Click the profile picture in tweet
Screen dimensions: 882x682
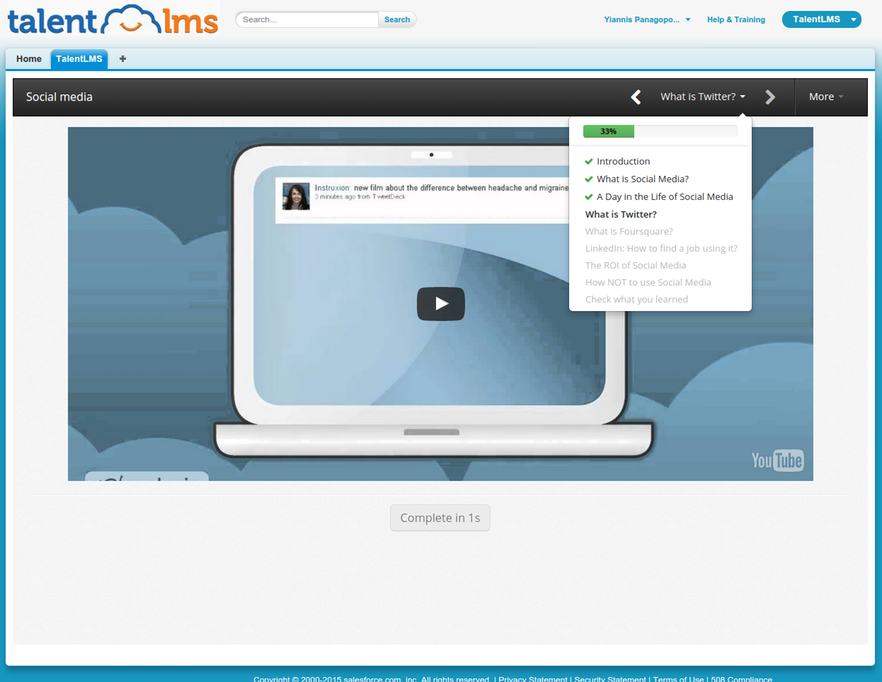point(296,196)
